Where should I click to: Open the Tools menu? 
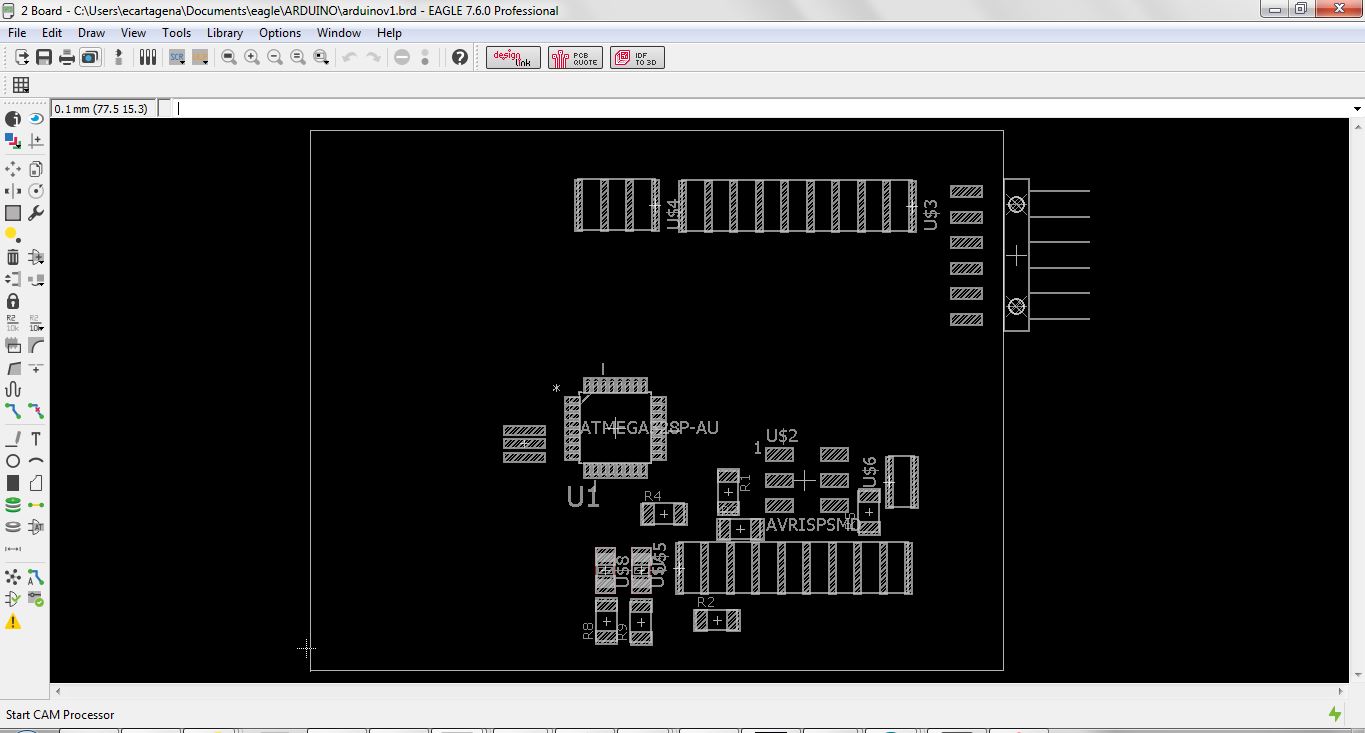(x=176, y=33)
